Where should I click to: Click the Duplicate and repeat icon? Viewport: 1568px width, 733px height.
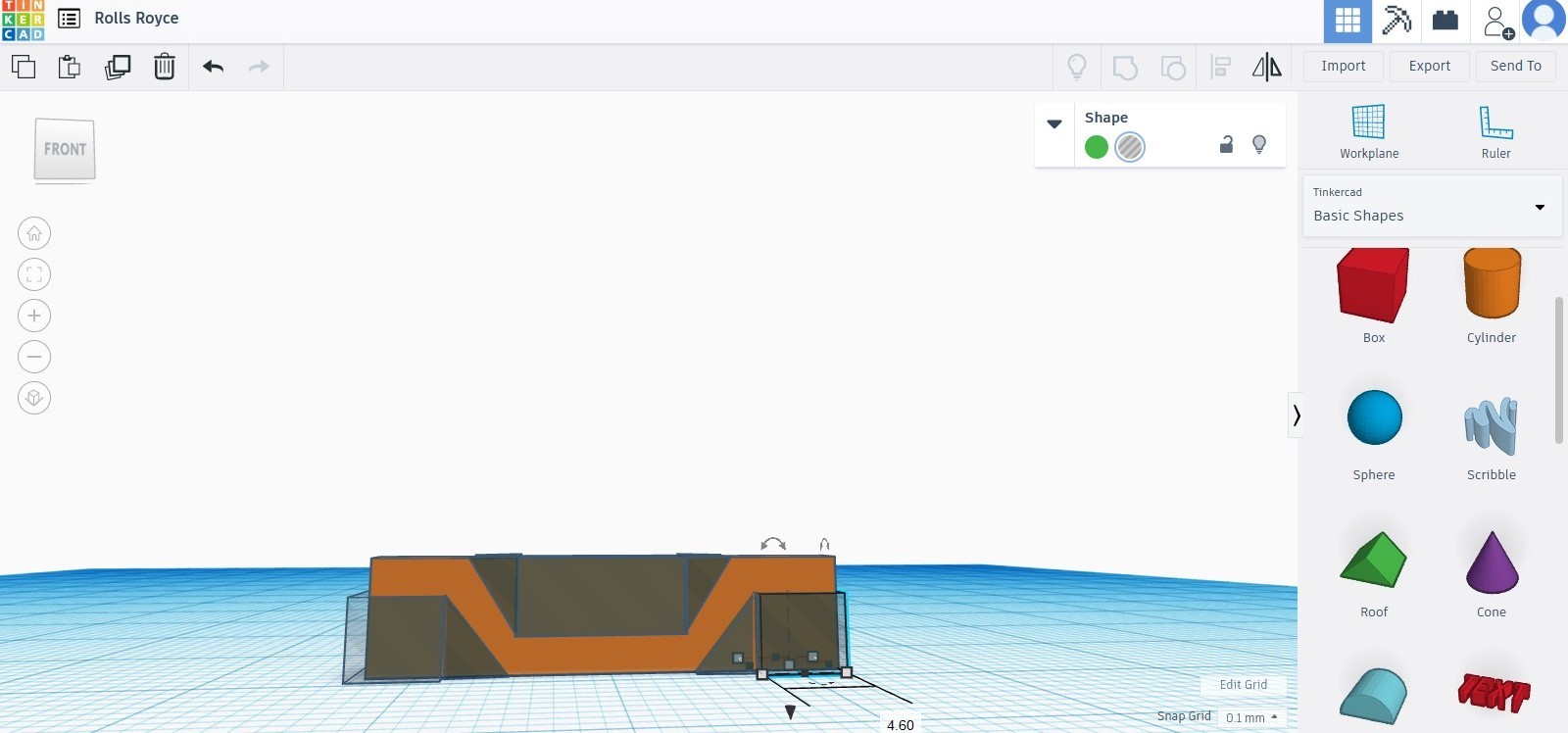point(118,67)
